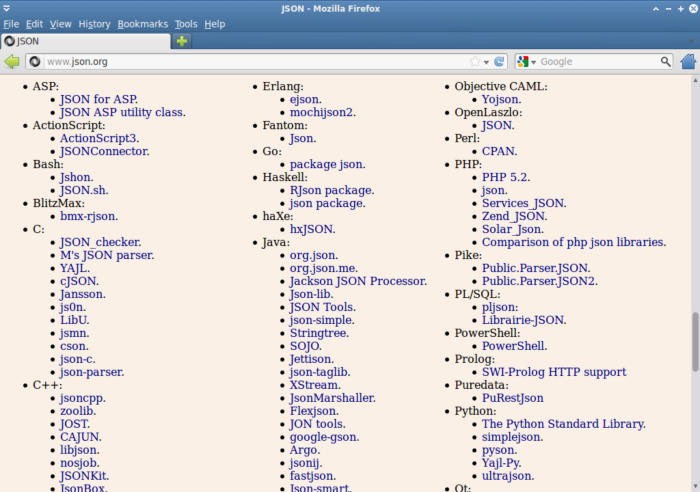Open the Librairie-JSON link
The image size is (700, 492).
tap(524, 320)
